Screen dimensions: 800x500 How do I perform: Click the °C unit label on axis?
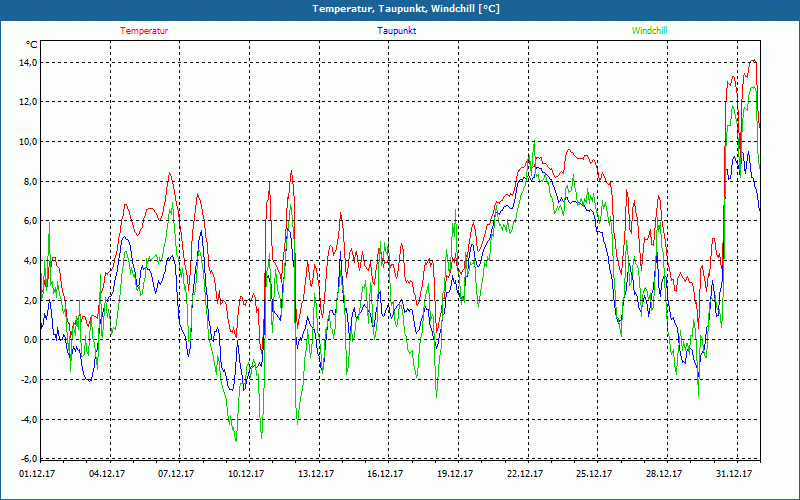pos(31,45)
